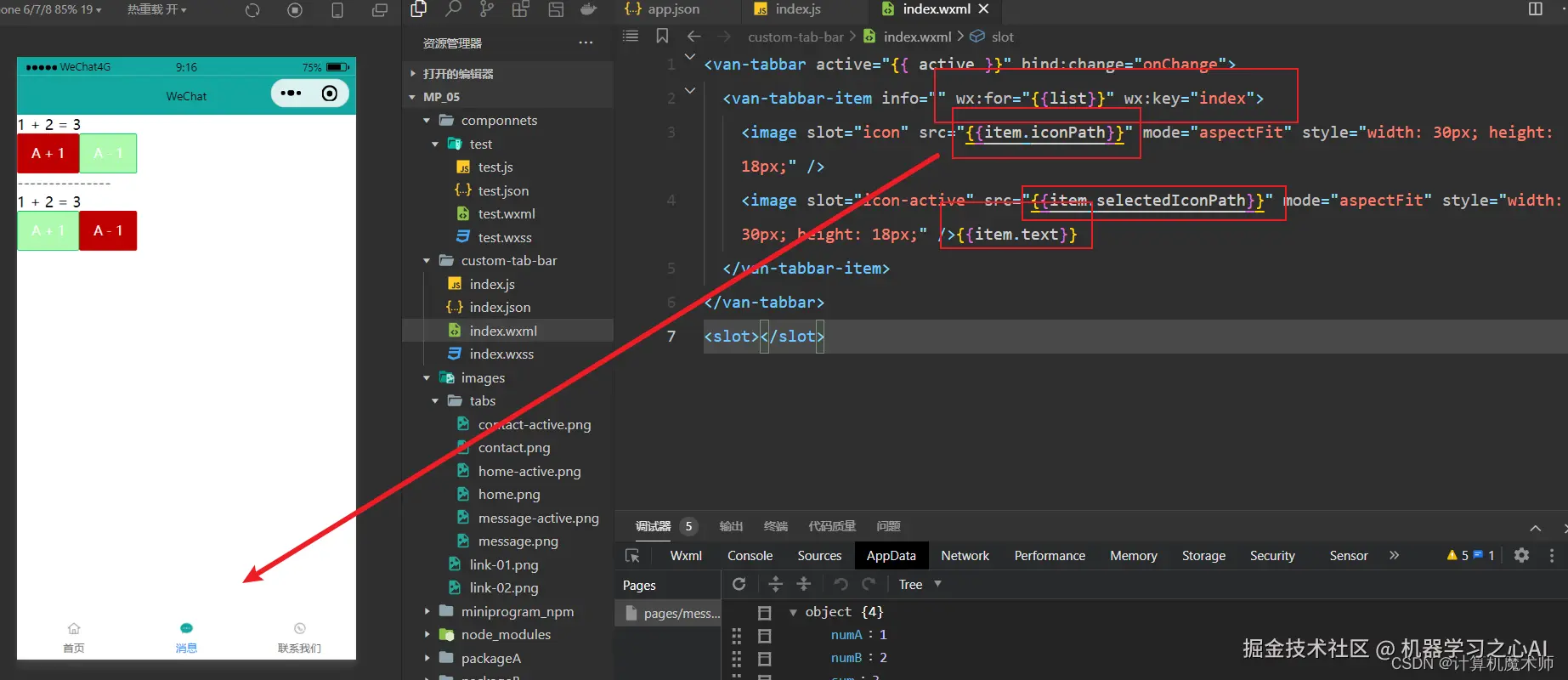The image size is (1568, 680).
Task: Open the Search panel in the activity bar
Action: point(453,9)
